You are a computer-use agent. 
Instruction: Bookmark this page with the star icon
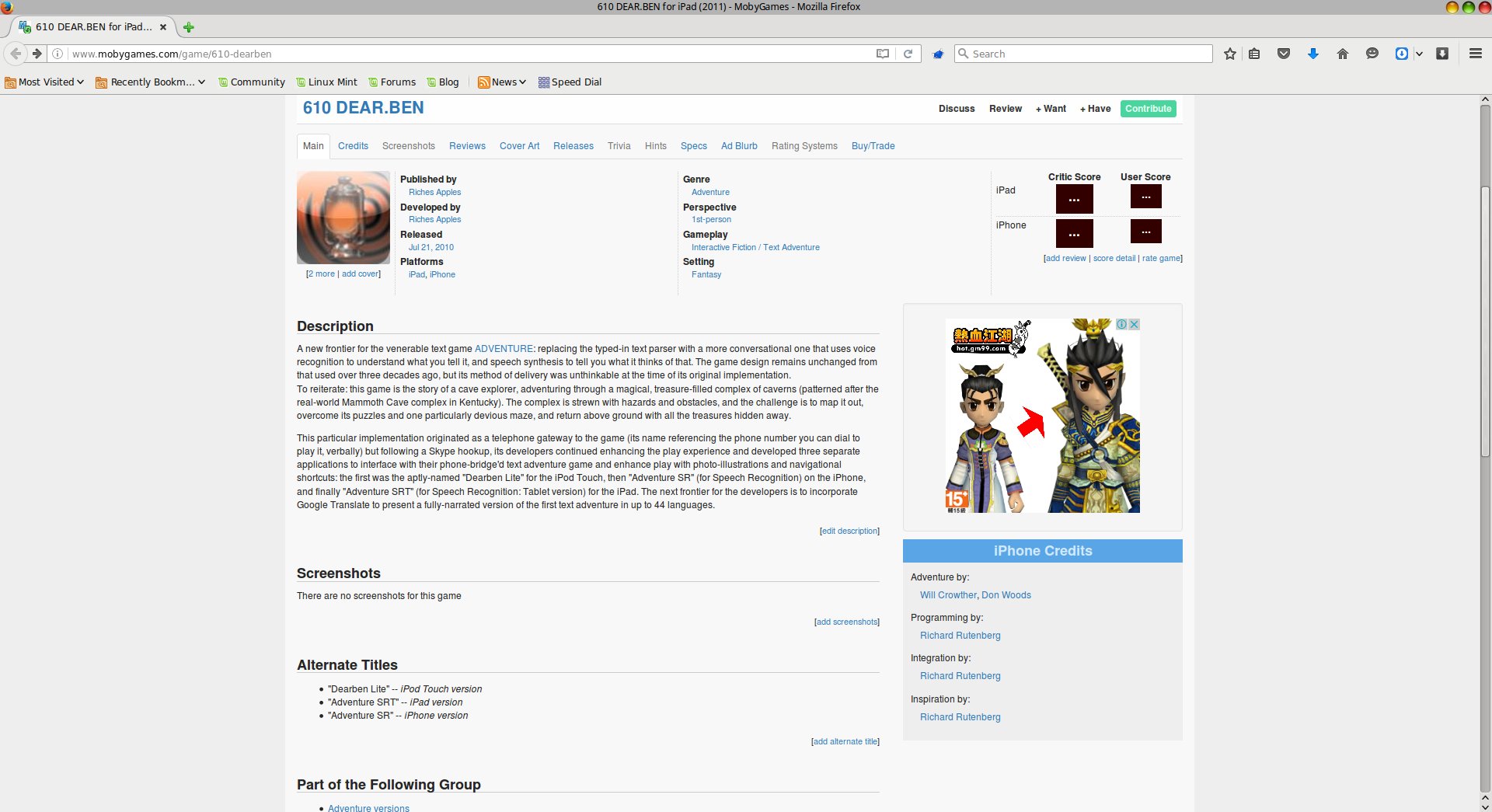[x=1229, y=54]
